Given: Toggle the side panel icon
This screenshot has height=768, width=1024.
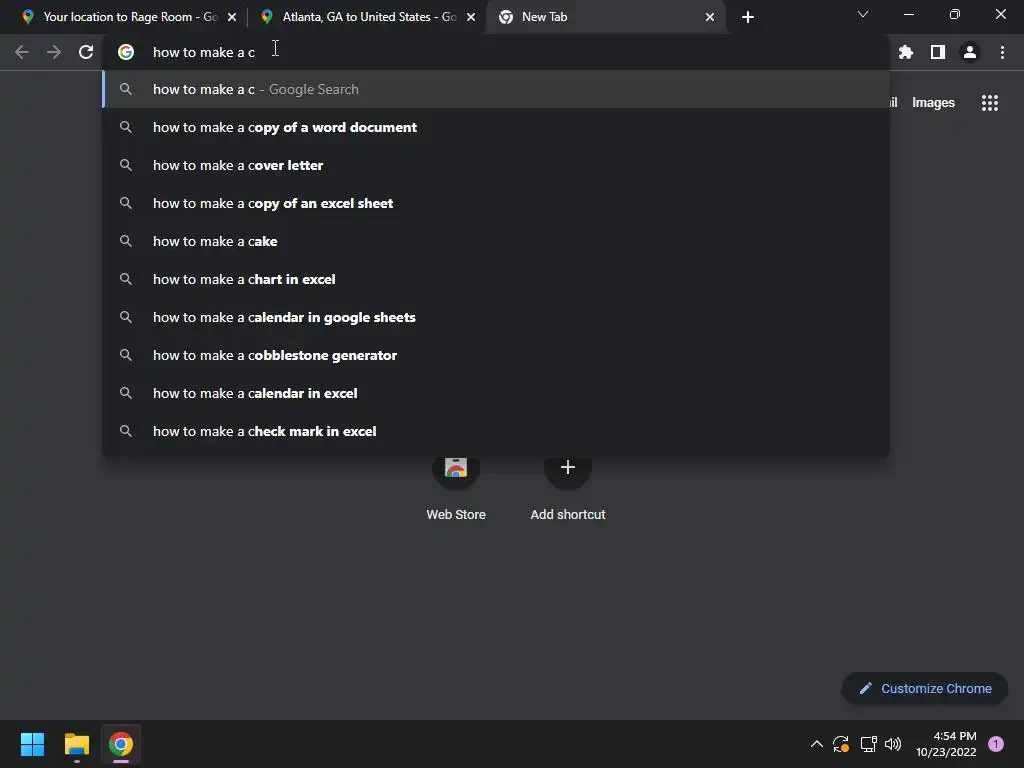Looking at the screenshot, I should tap(938, 52).
